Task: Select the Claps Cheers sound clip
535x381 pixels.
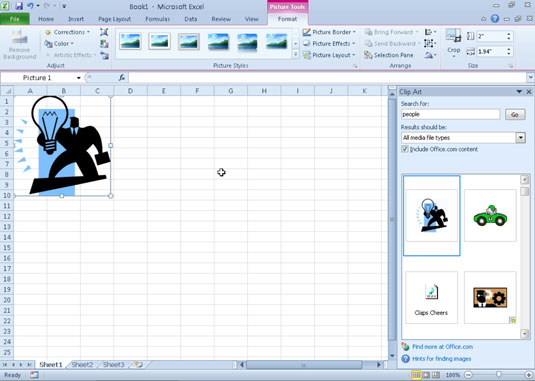Action: point(432,297)
